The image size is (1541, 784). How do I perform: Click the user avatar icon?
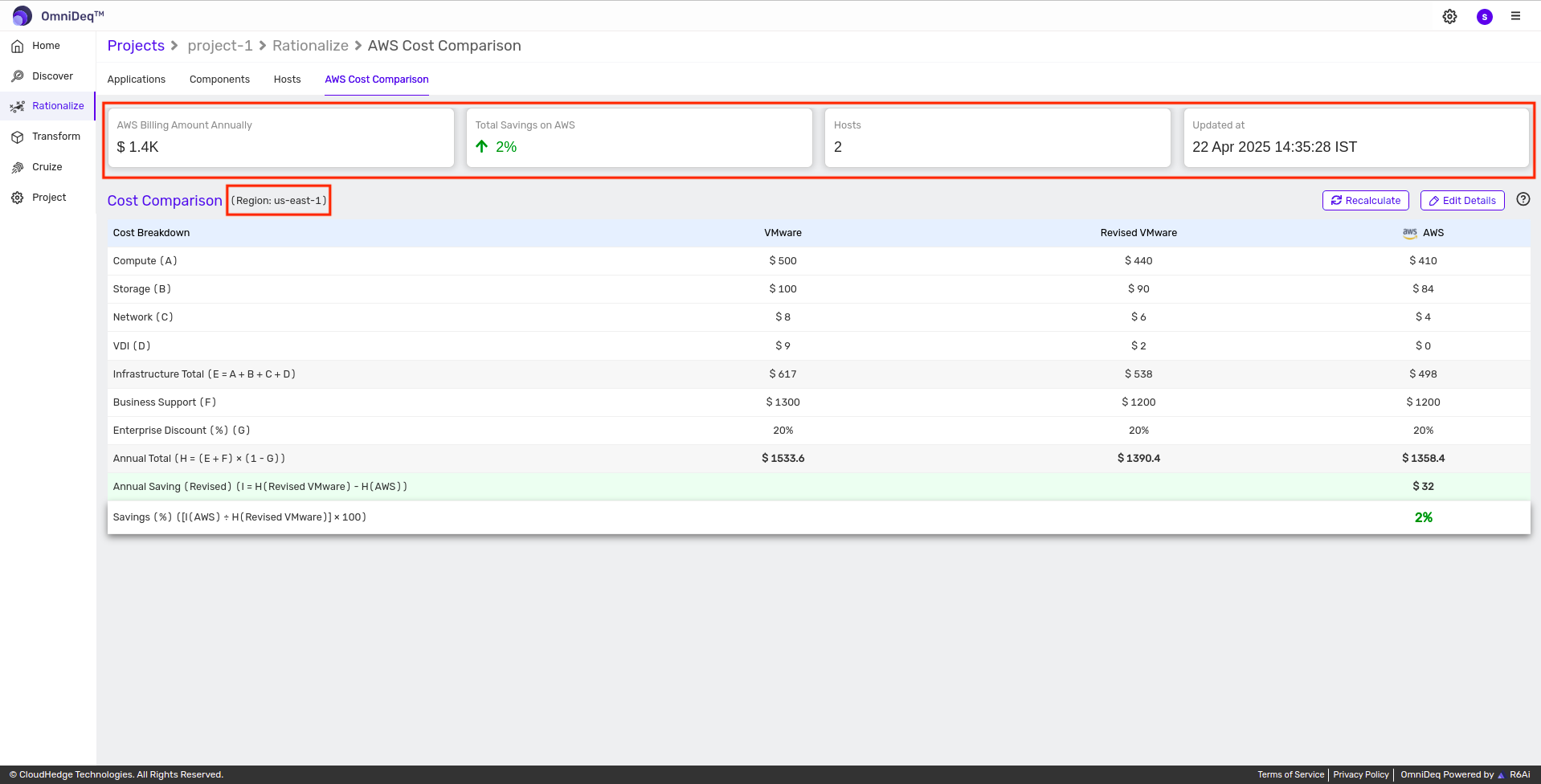click(x=1484, y=17)
